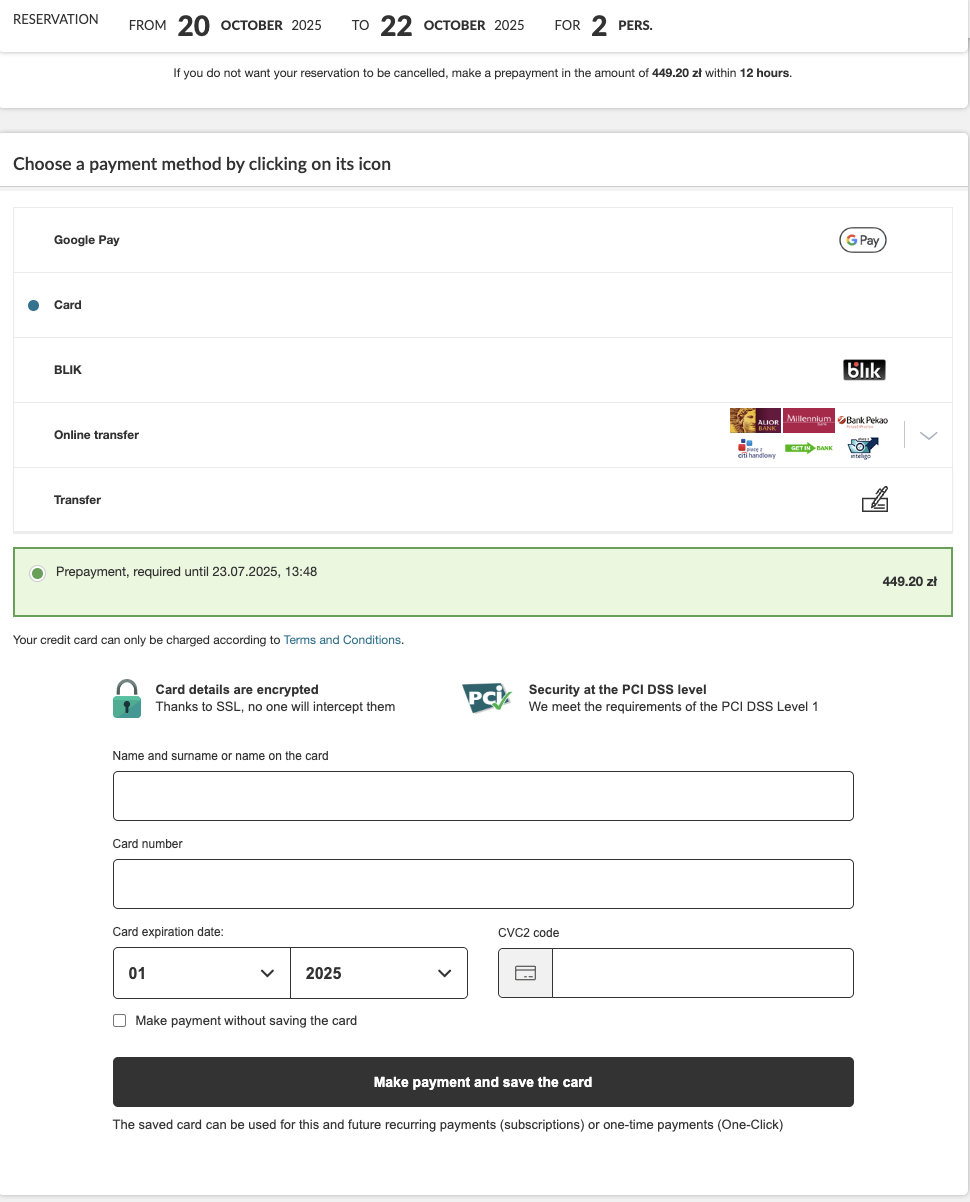Click the Transfer pen-and-paper icon
Image resolution: width=970 pixels, height=1202 pixels.
coord(875,499)
